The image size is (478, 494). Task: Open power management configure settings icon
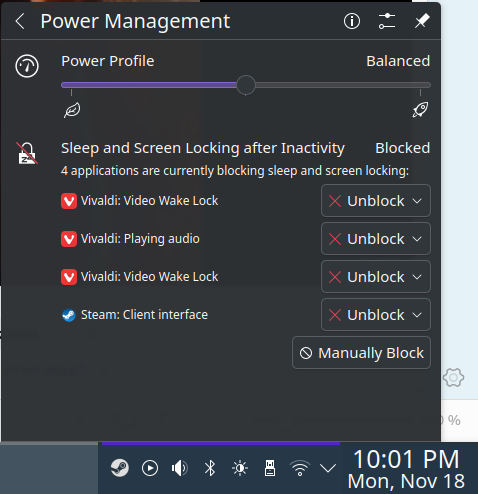[387, 21]
